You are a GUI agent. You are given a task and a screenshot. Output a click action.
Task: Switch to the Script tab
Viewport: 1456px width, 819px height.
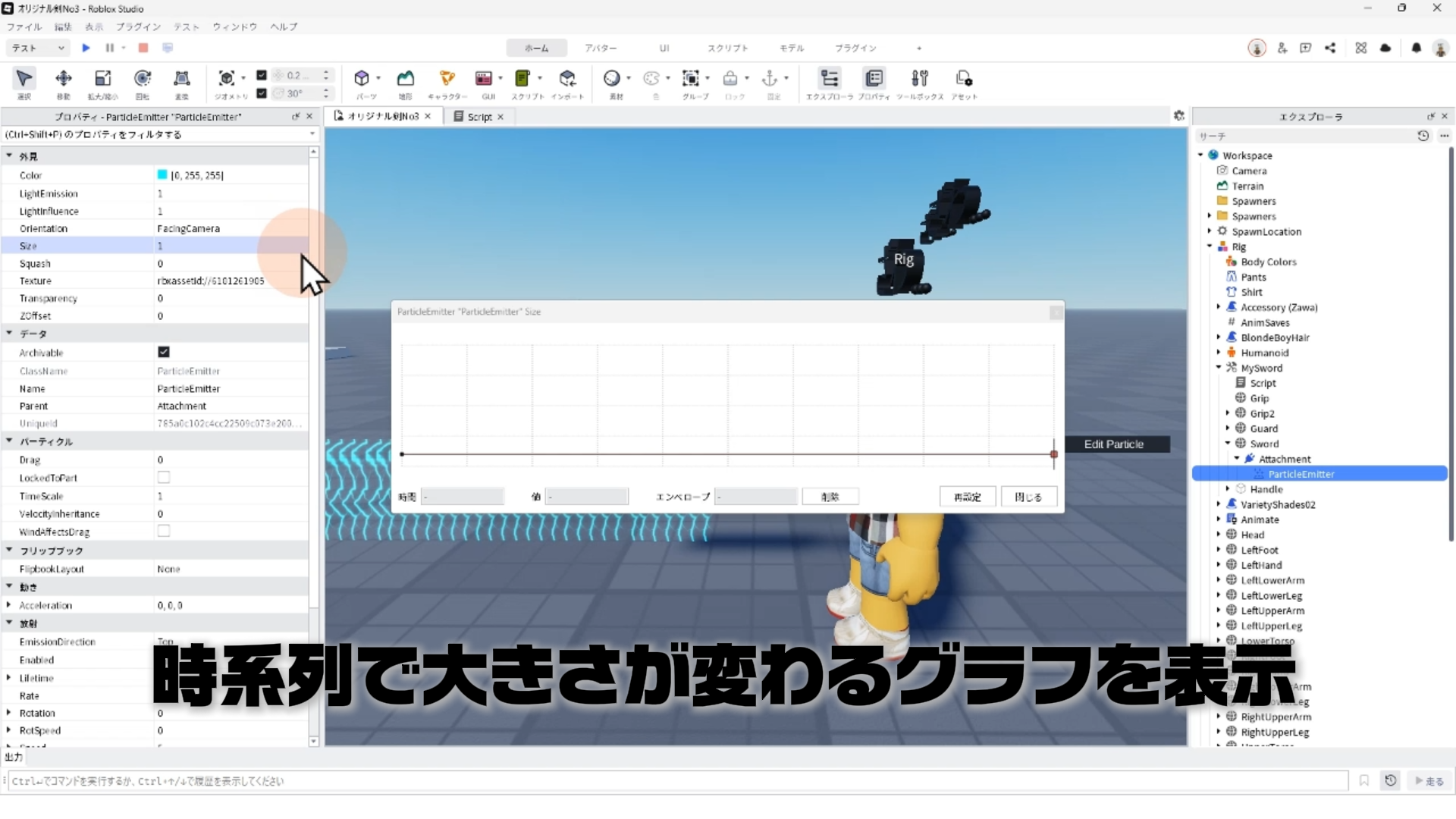[479, 117]
